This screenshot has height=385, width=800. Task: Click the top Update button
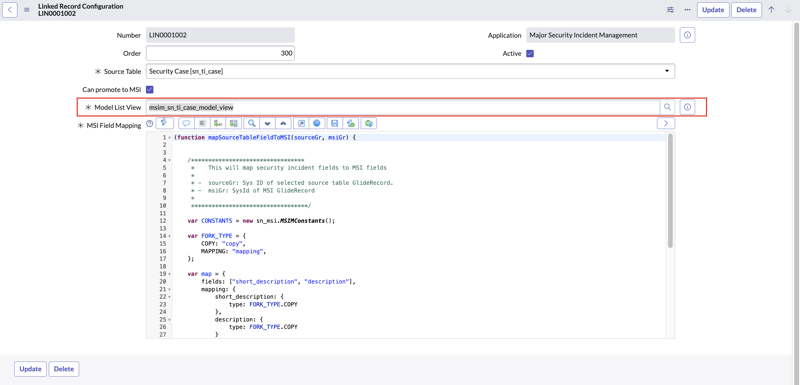click(713, 10)
